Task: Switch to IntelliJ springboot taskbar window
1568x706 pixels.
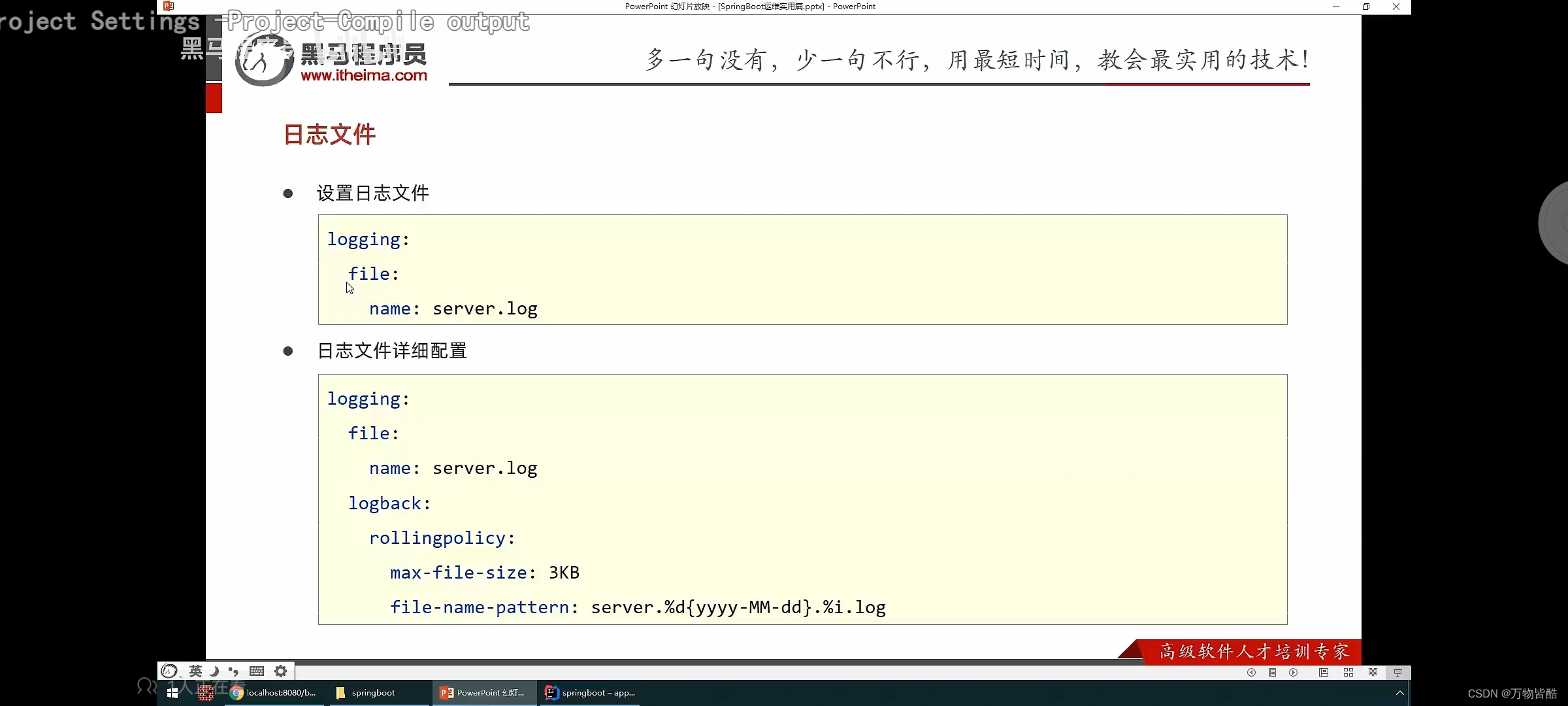Action: click(590, 693)
